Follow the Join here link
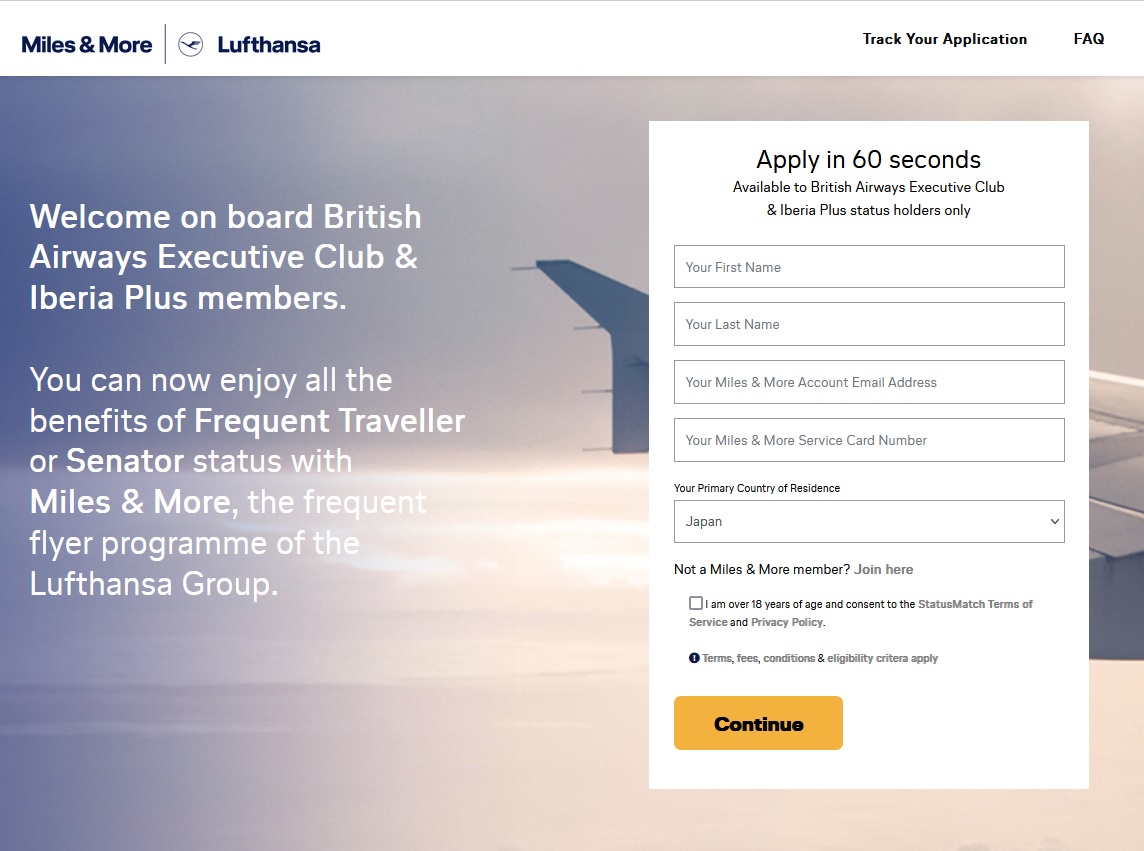Viewport: 1144px width, 851px height. (883, 569)
